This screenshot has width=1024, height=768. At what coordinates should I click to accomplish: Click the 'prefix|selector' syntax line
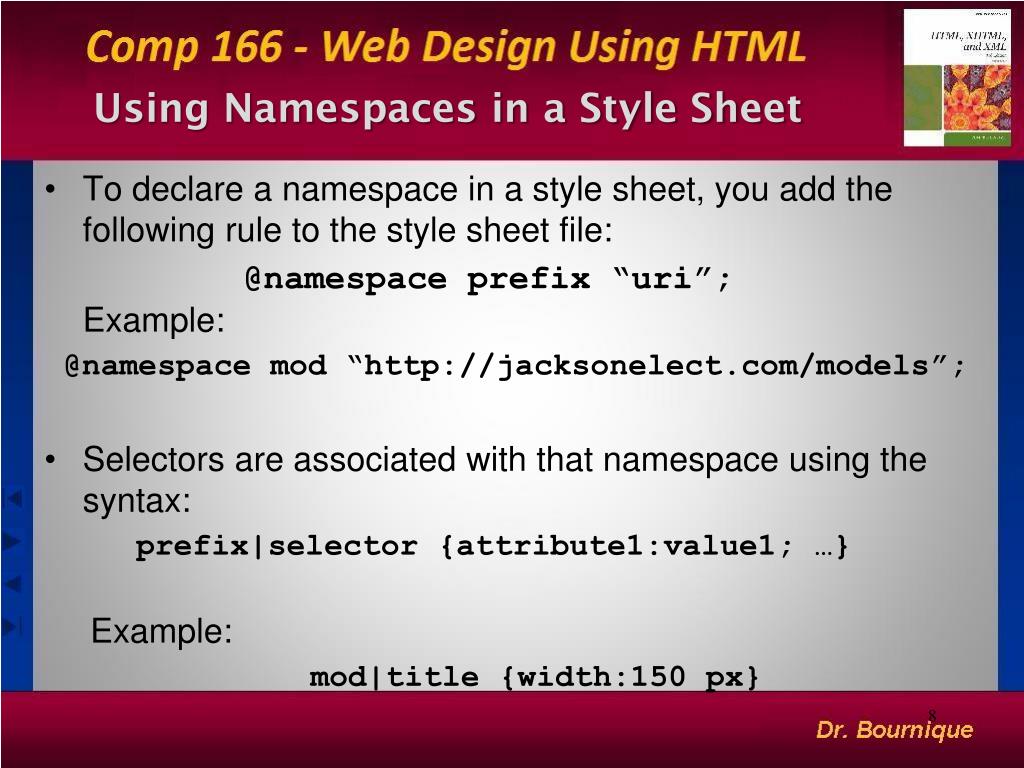click(x=492, y=546)
